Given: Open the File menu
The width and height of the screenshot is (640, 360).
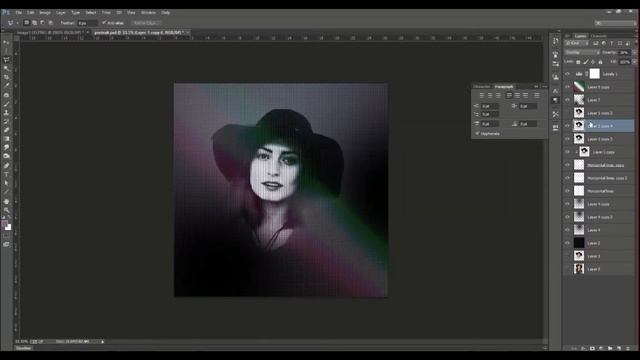Looking at the screenshot, I should coord(19,13).
